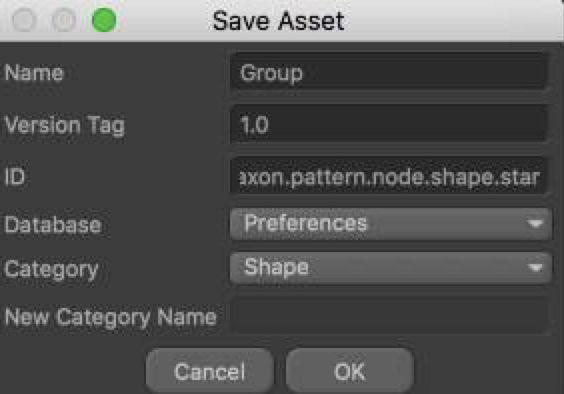
Task: Click the Version Tag label
Action: [64, 126]
